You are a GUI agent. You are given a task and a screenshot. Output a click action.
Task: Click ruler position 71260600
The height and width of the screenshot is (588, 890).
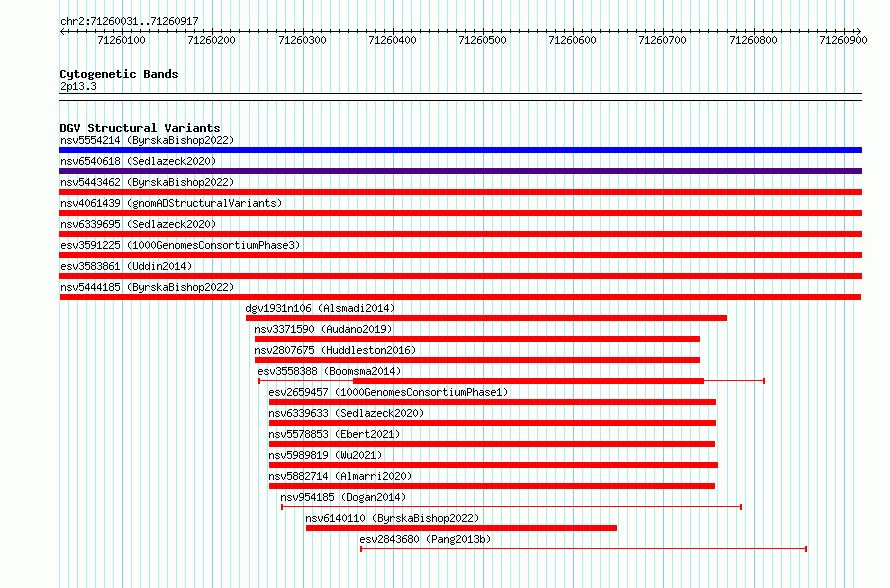[x=572, y=40]
